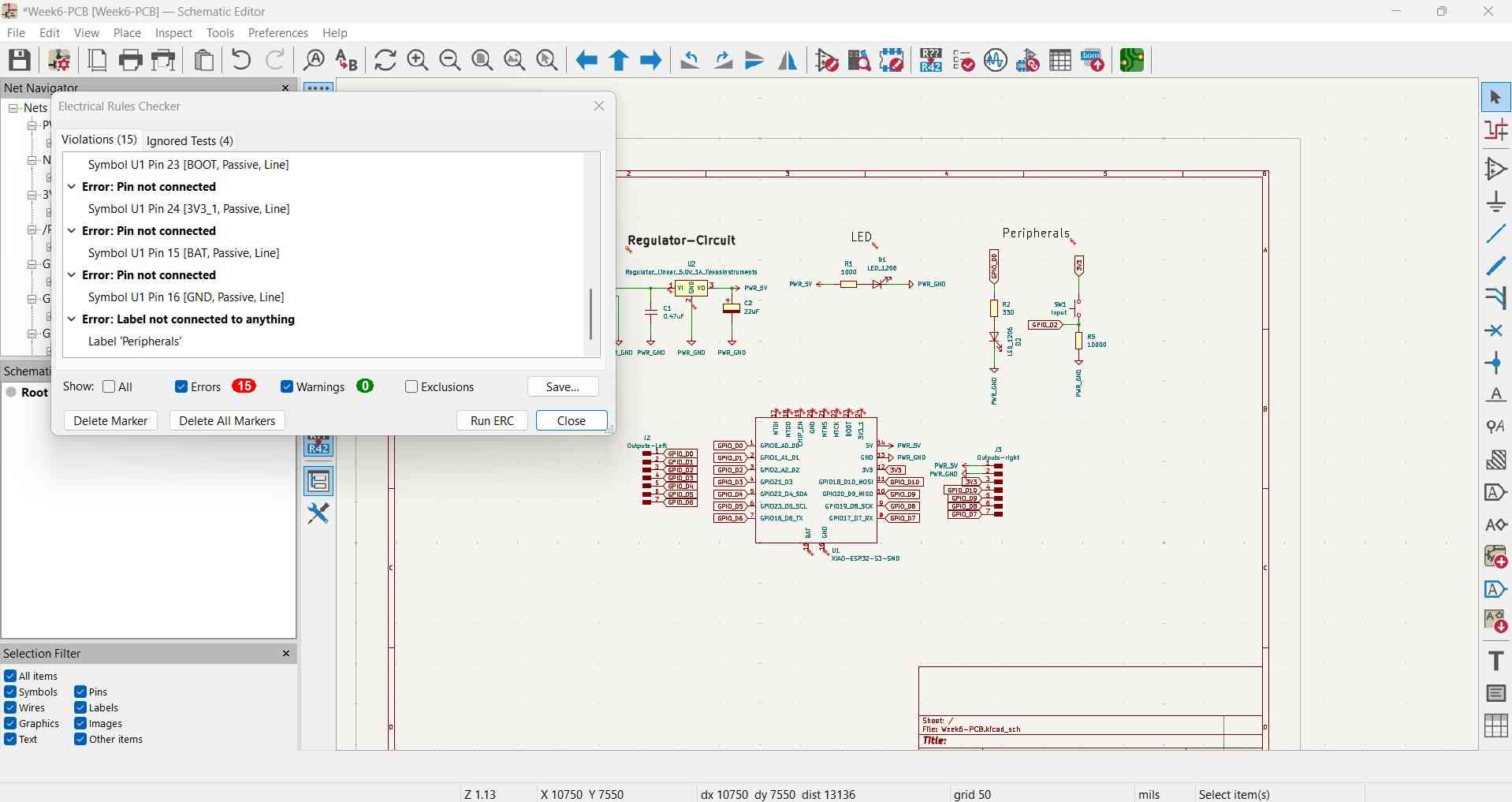Open the Find tool (magnifier icon)

[x=315, y=61]
